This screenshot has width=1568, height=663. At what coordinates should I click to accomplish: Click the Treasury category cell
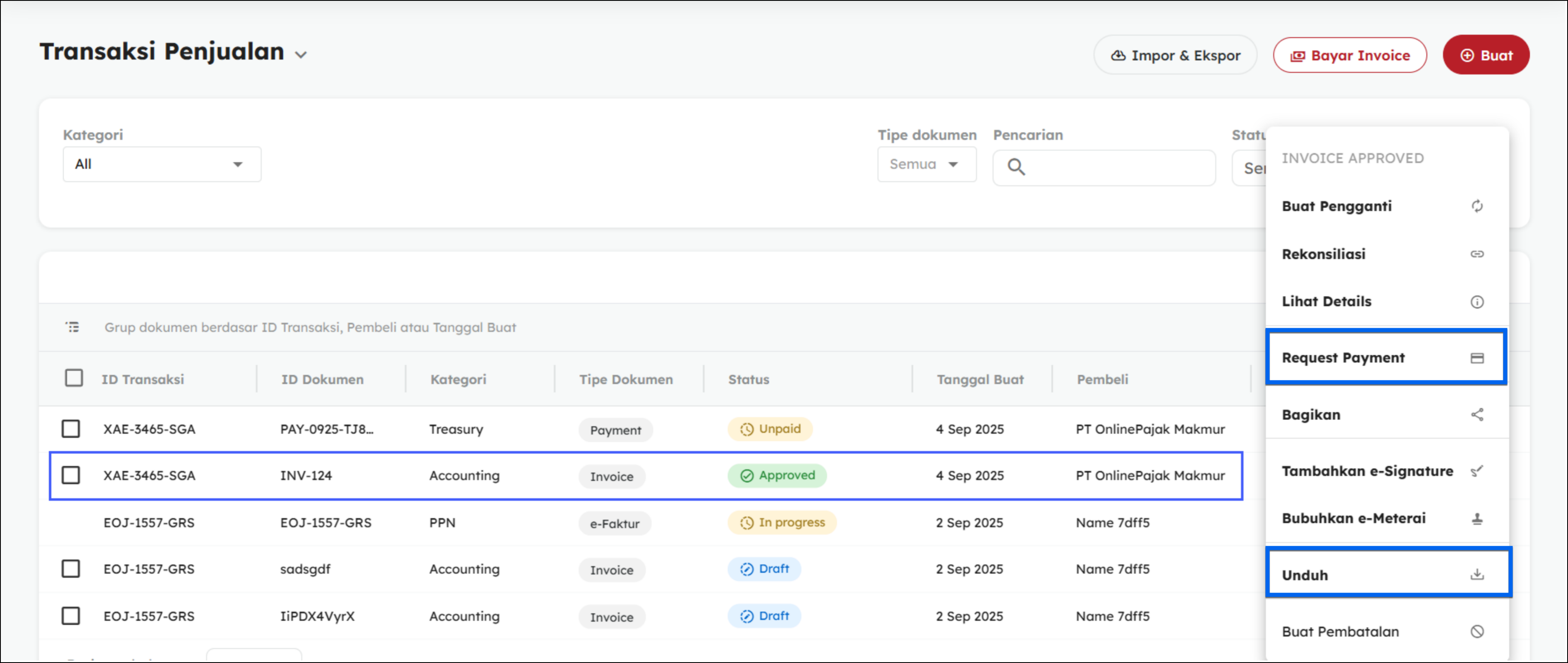tap(456, 429)
